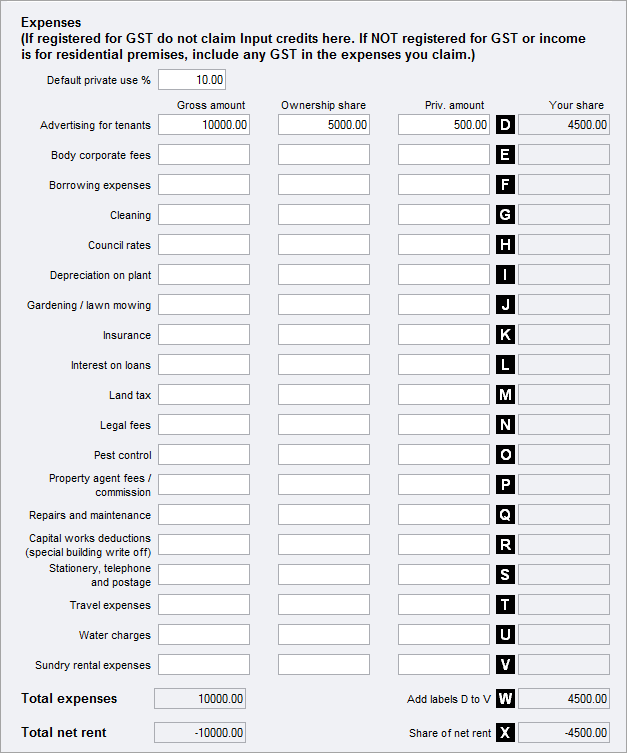This screenshot has width=627, height=753.
Task: Click the X label icon for net rent
Action: click(x=505, y=733)
